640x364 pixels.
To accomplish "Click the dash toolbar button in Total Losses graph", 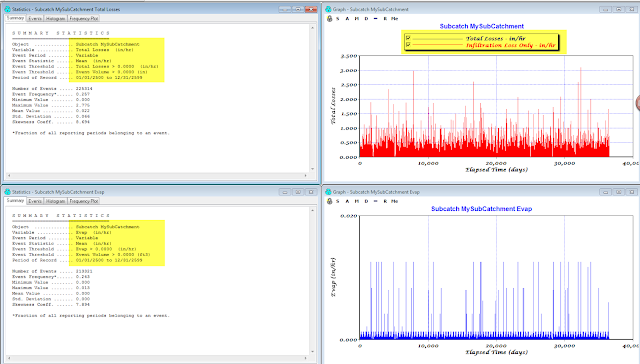I will pos(376,19).
